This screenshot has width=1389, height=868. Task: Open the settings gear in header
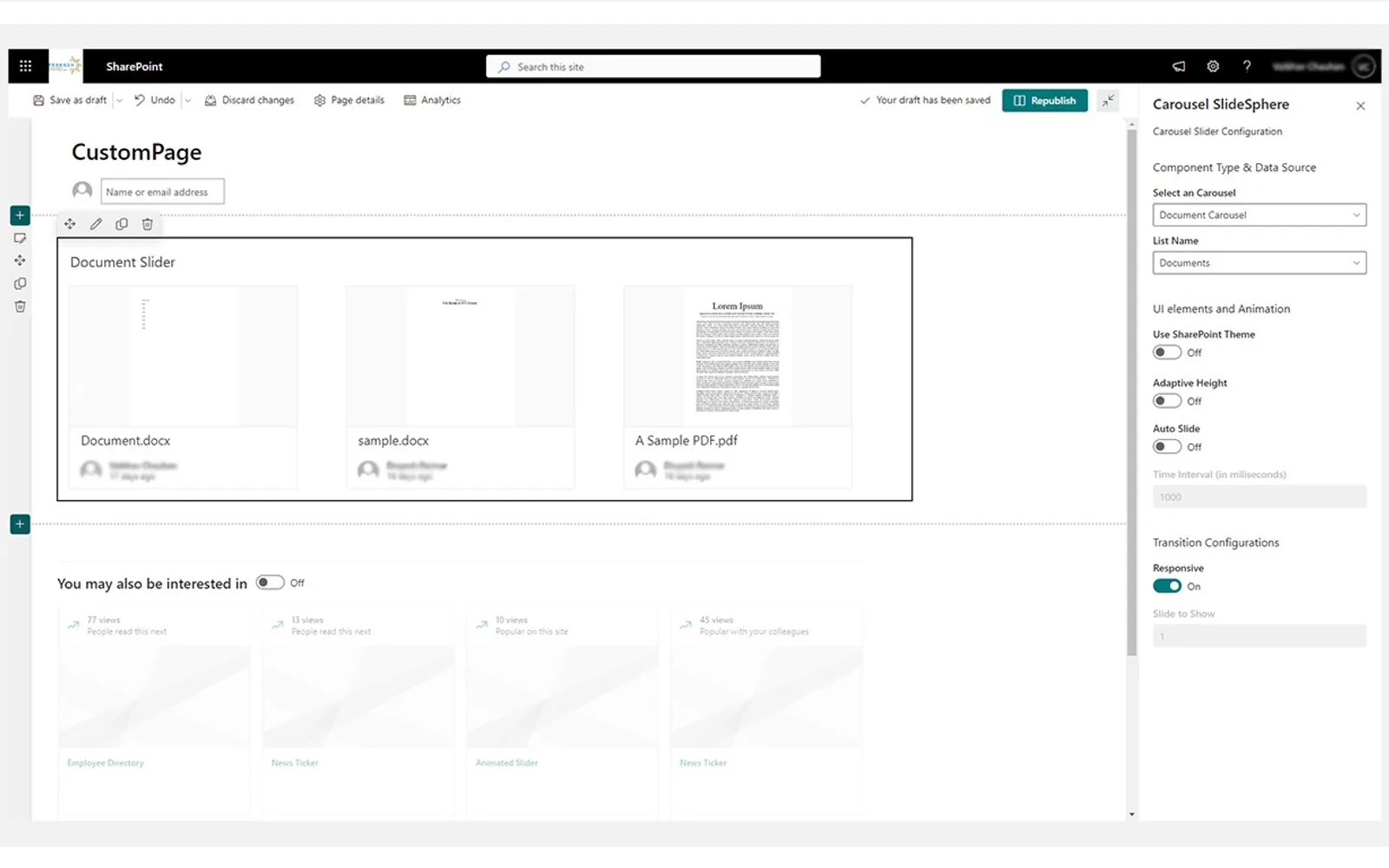point(1213,66)
